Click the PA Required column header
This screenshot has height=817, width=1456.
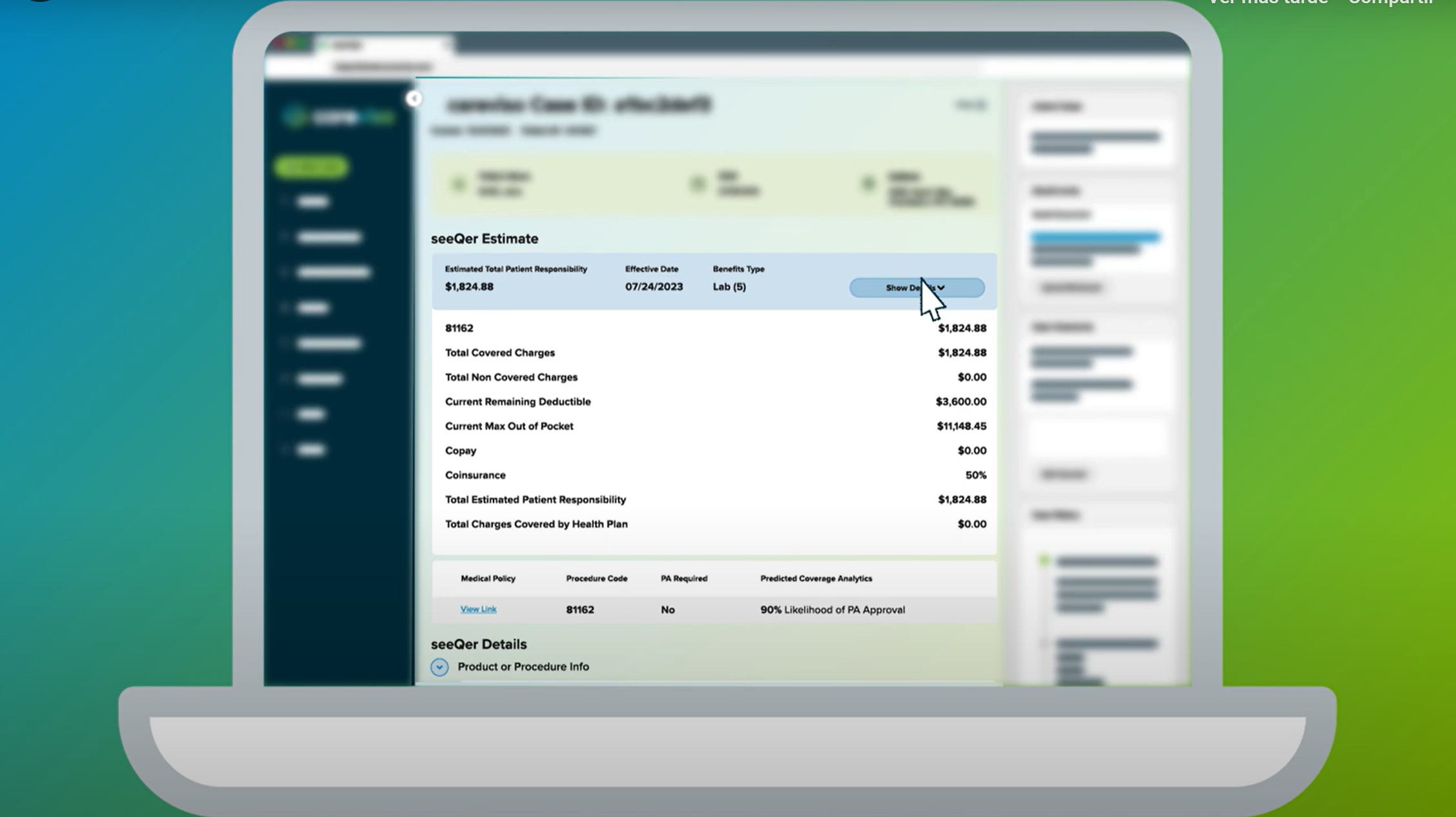[683, 579]
